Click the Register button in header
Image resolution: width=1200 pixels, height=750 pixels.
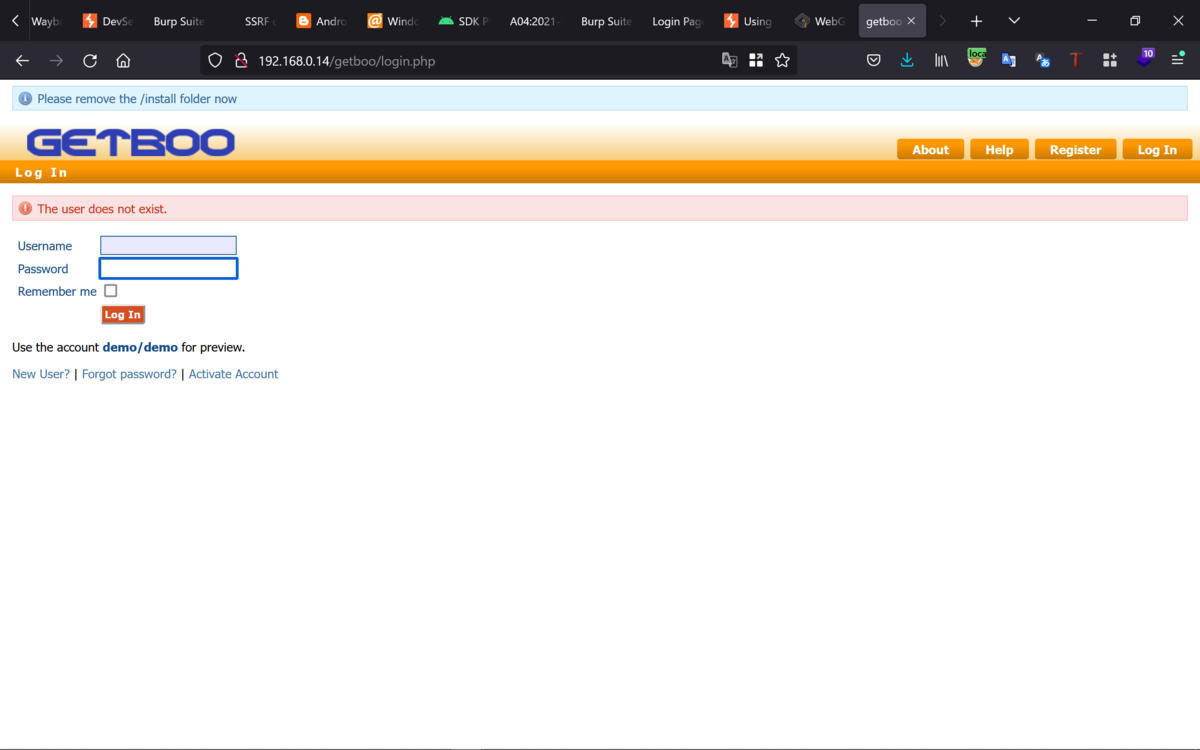[1075, 150]
